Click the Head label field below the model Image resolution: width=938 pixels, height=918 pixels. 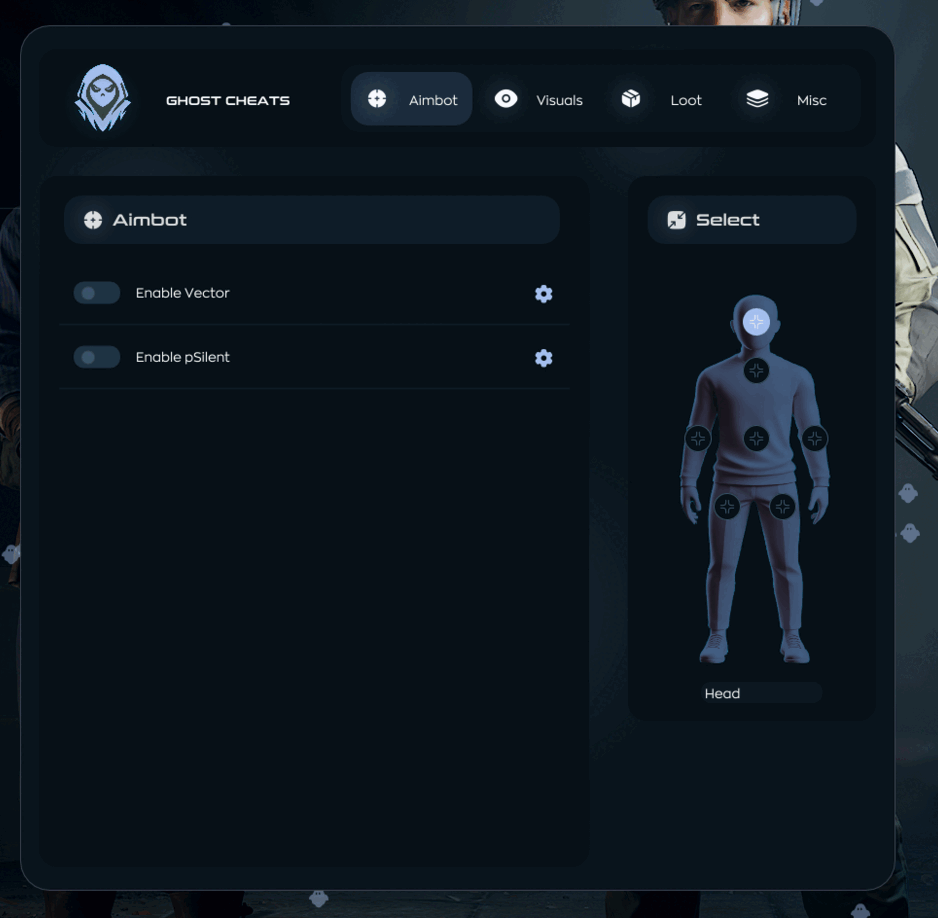(x=760, y=693)
